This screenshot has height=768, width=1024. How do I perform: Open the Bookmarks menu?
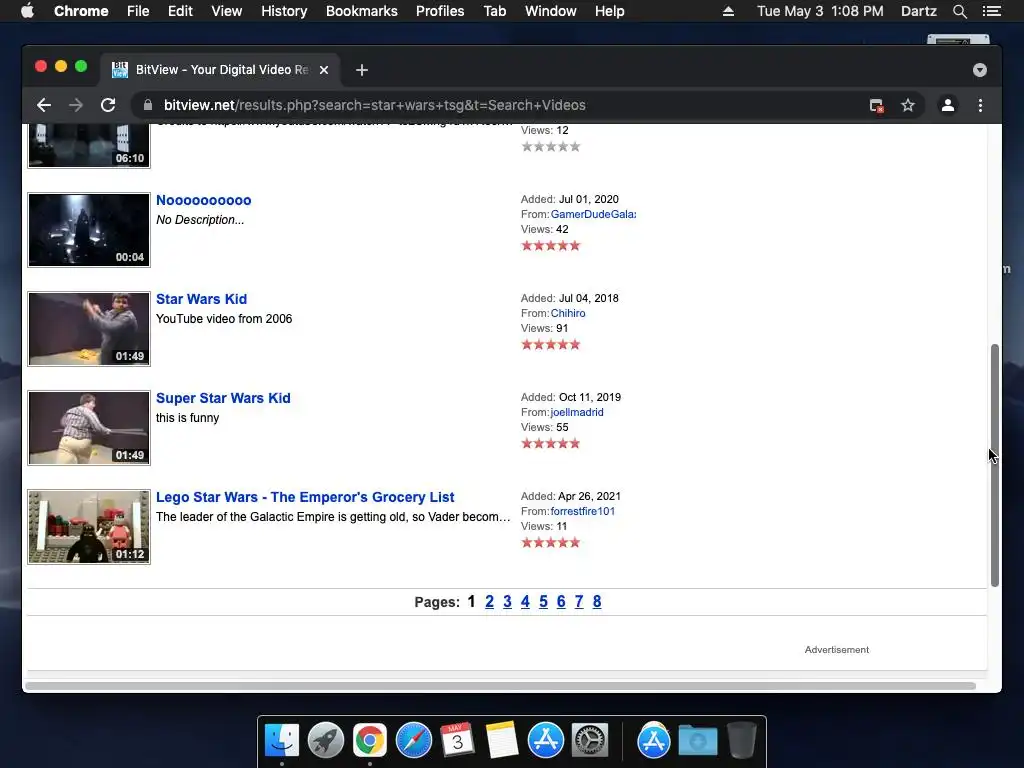(x=362, y=11)
